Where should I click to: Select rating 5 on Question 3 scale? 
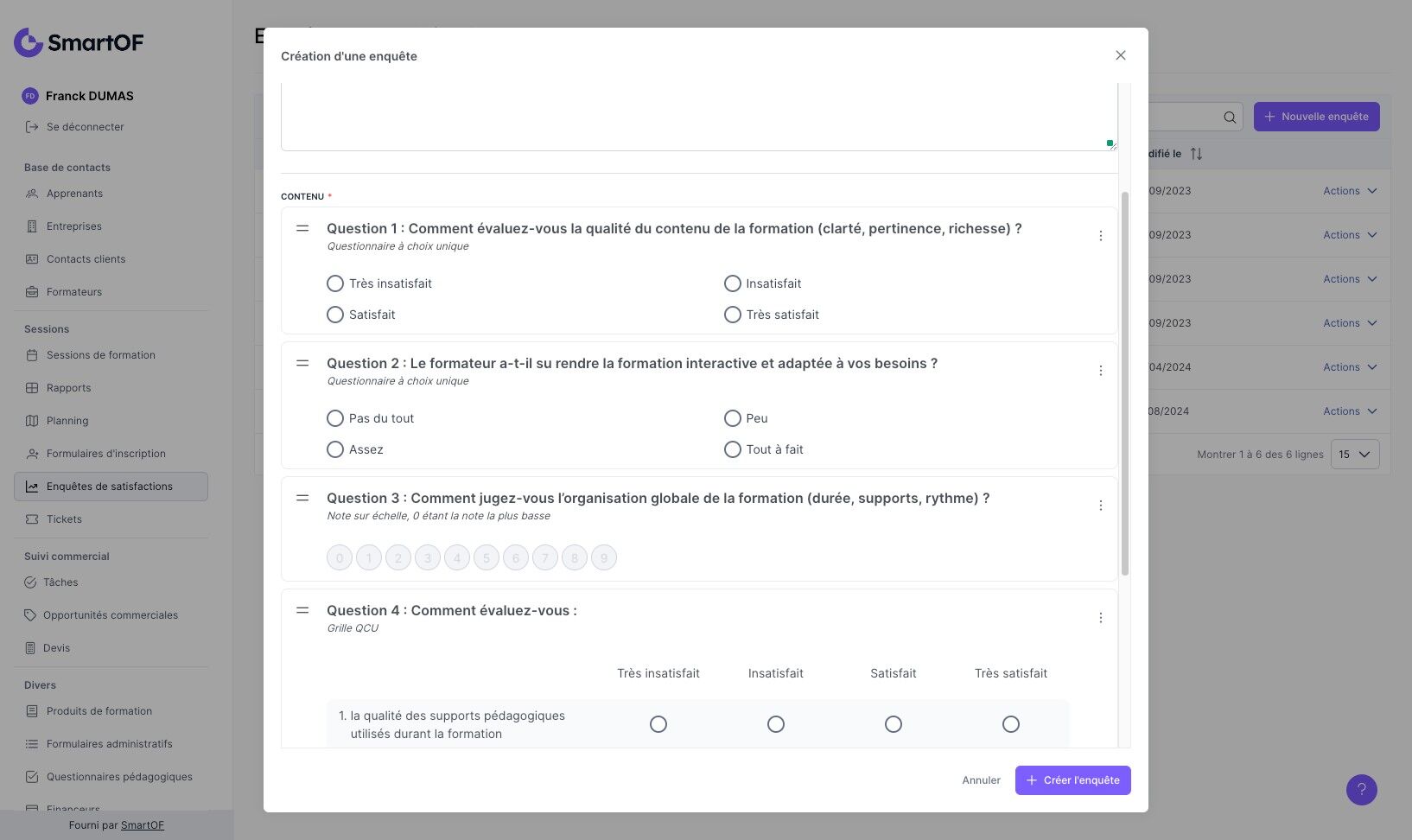487,558
